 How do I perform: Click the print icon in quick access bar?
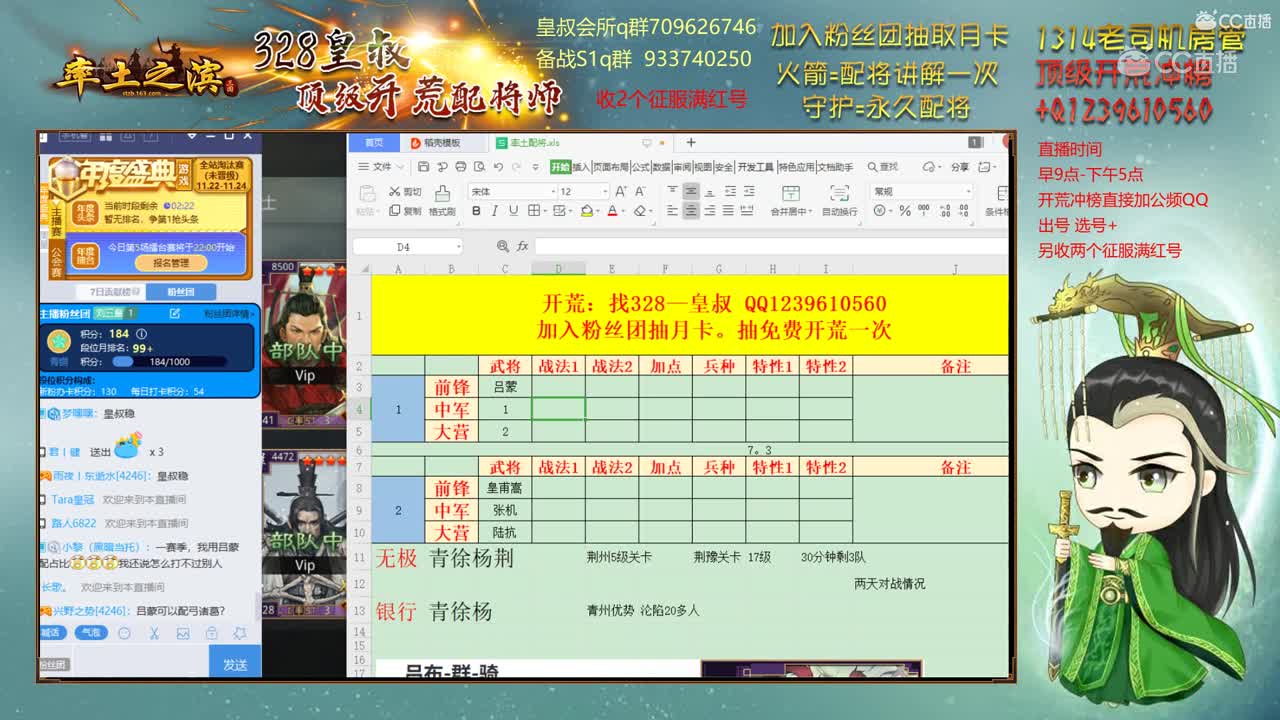(x=461, y=167)
